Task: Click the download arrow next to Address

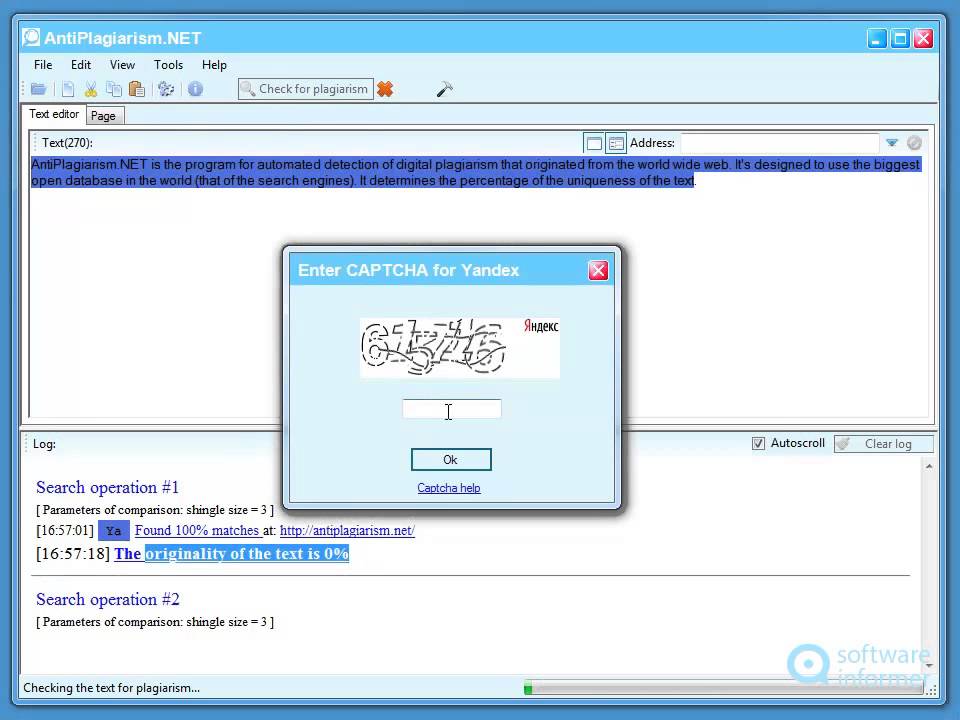Action: point(891,143)
